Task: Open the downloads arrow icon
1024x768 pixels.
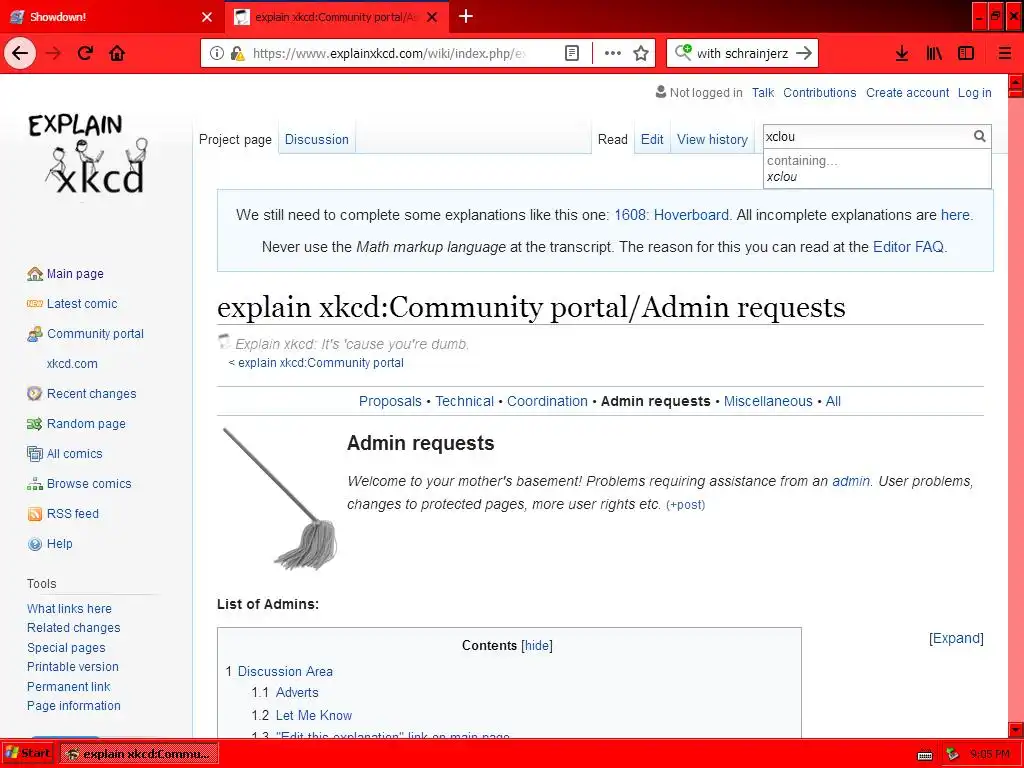Action: [902, 54]
